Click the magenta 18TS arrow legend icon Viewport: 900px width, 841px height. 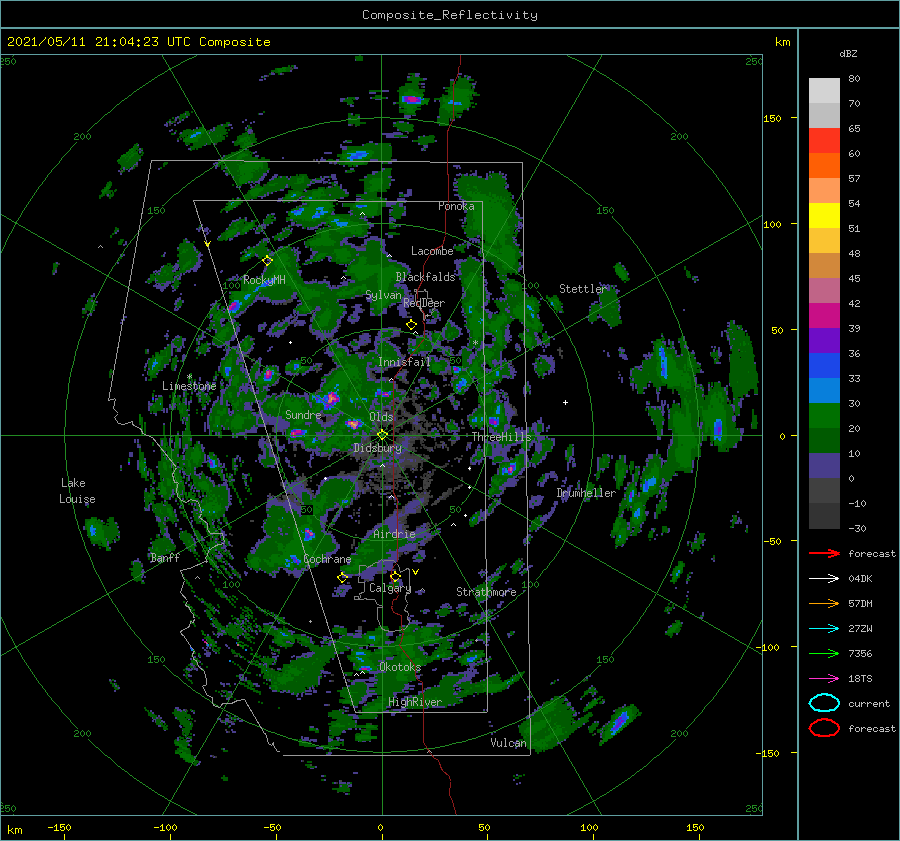pyautogui.click(x=824, y=679)
